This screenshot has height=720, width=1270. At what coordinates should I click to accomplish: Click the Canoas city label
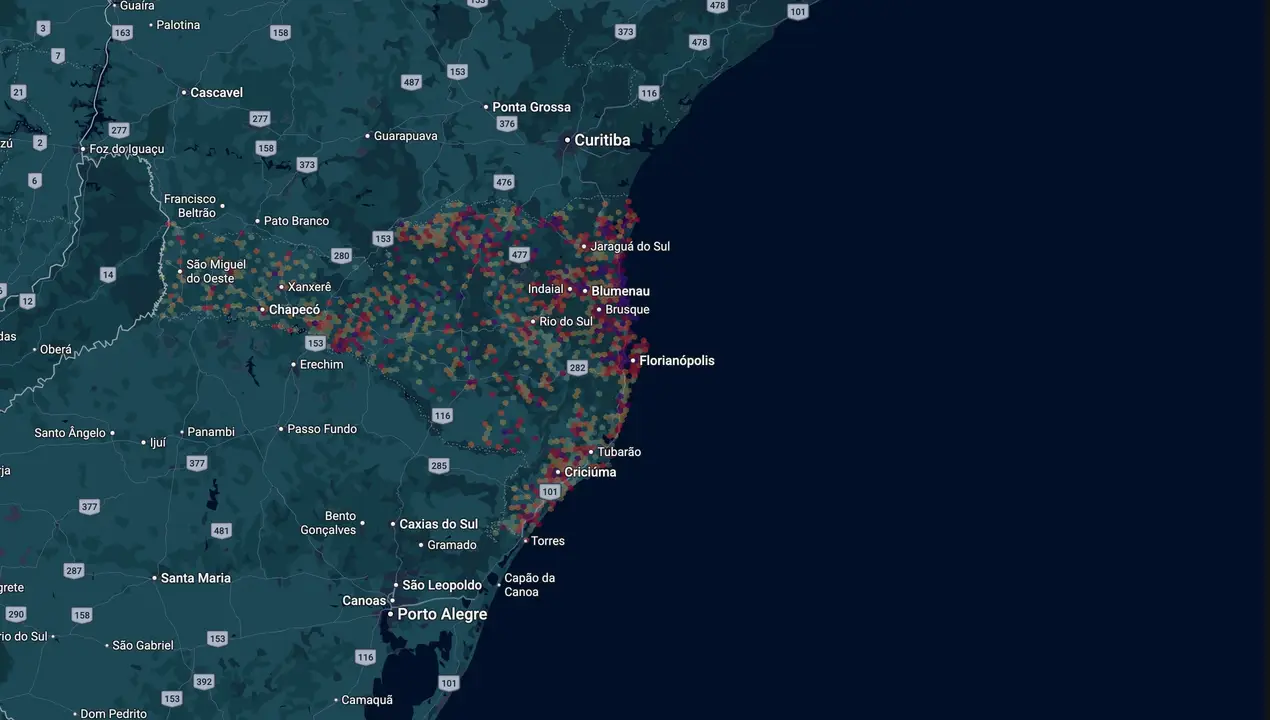tap(364, 601)
